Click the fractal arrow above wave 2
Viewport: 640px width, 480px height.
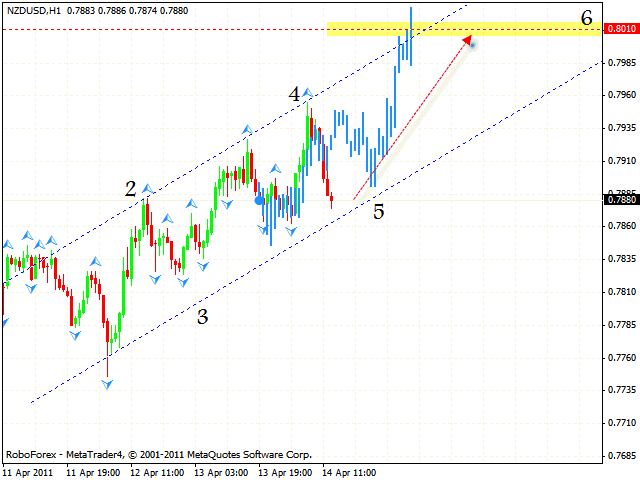coord(147,188)
